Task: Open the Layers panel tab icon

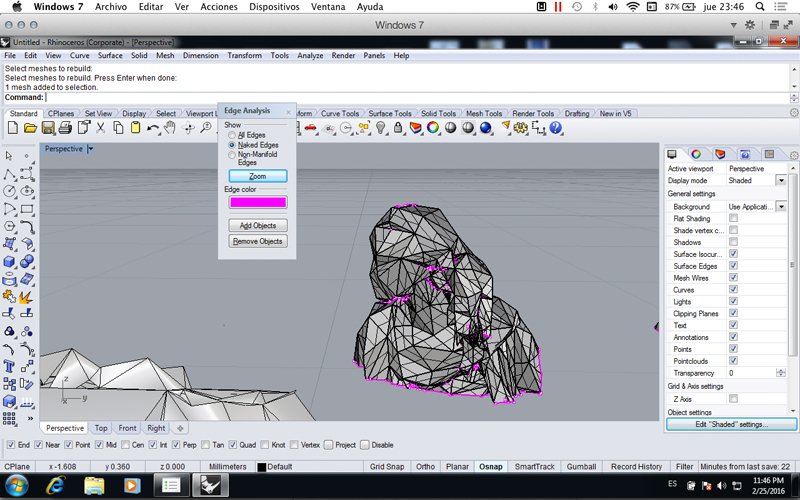Action: click(720, 154)
